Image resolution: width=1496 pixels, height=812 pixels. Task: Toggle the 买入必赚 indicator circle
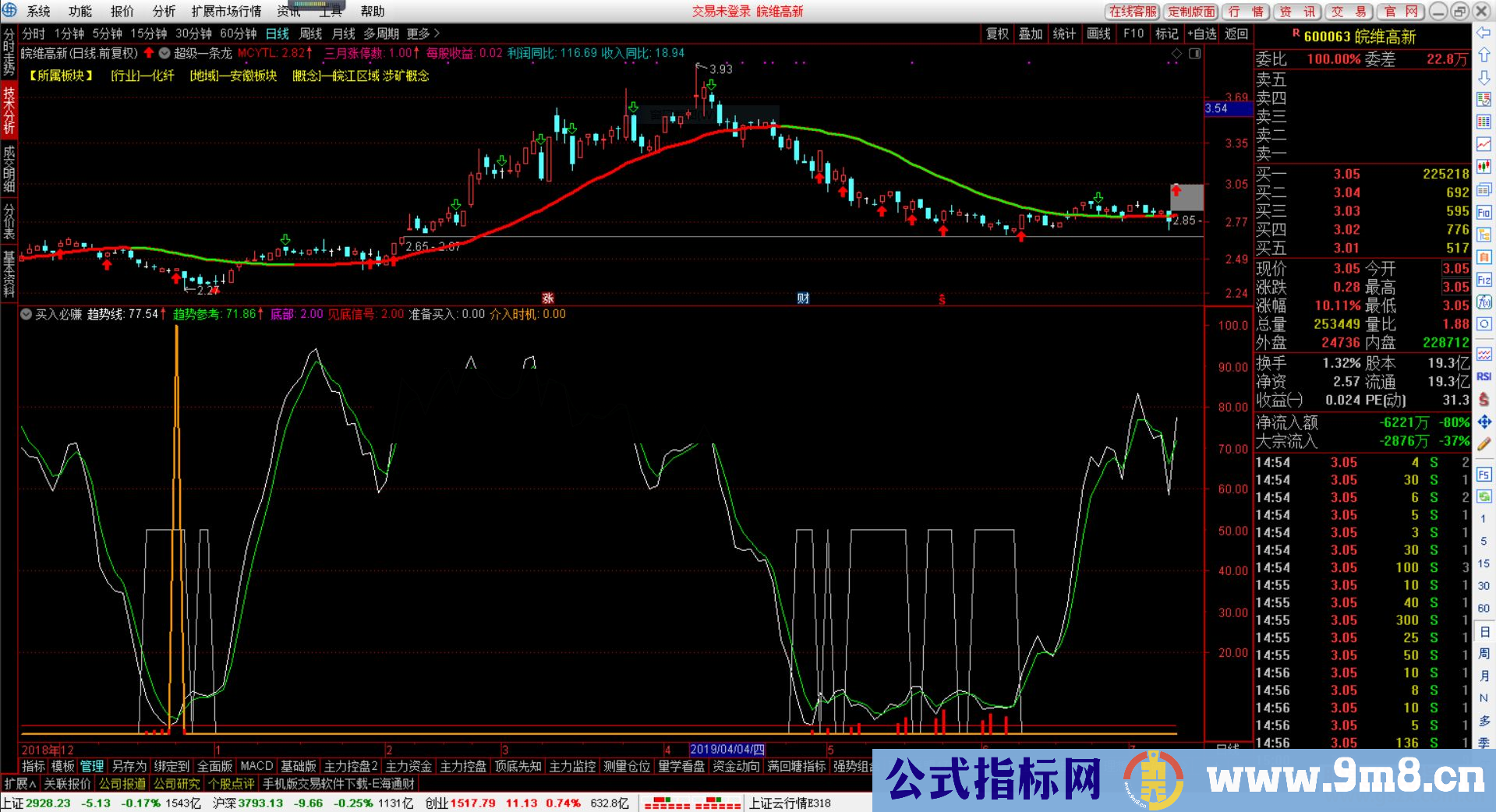(26, 314)
